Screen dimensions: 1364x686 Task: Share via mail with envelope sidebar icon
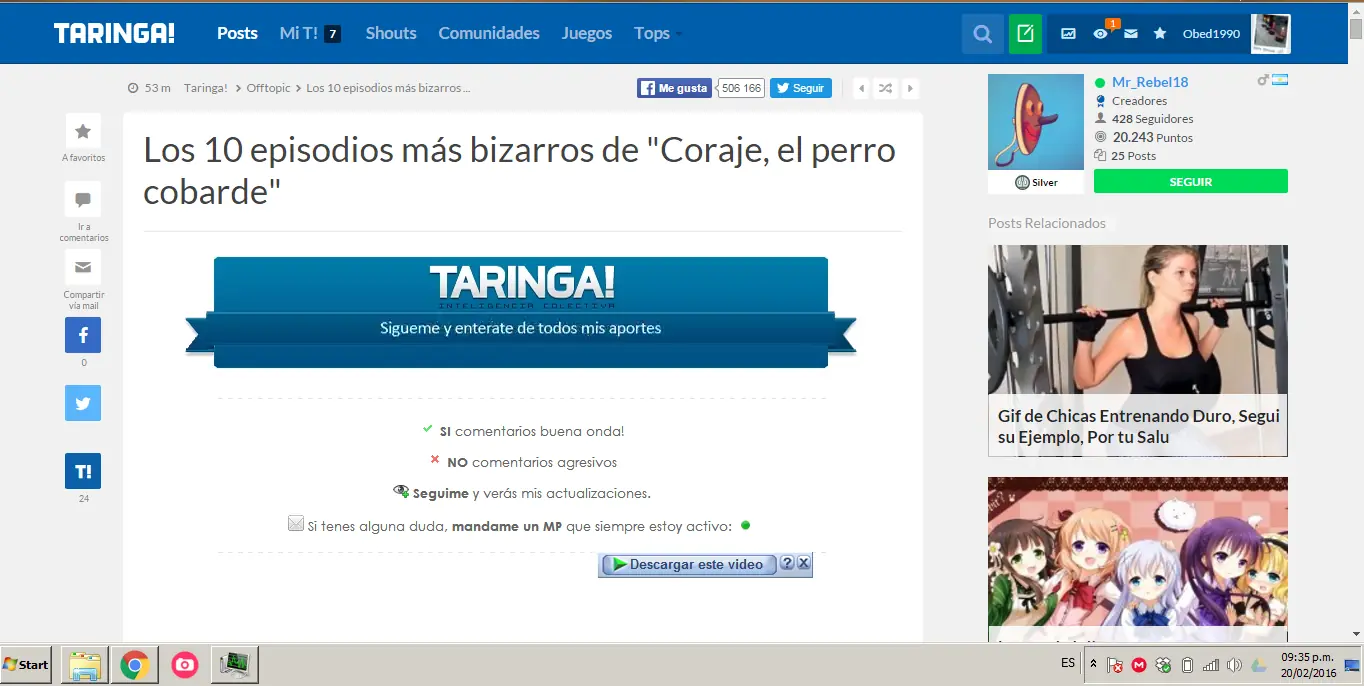[83, 267]
